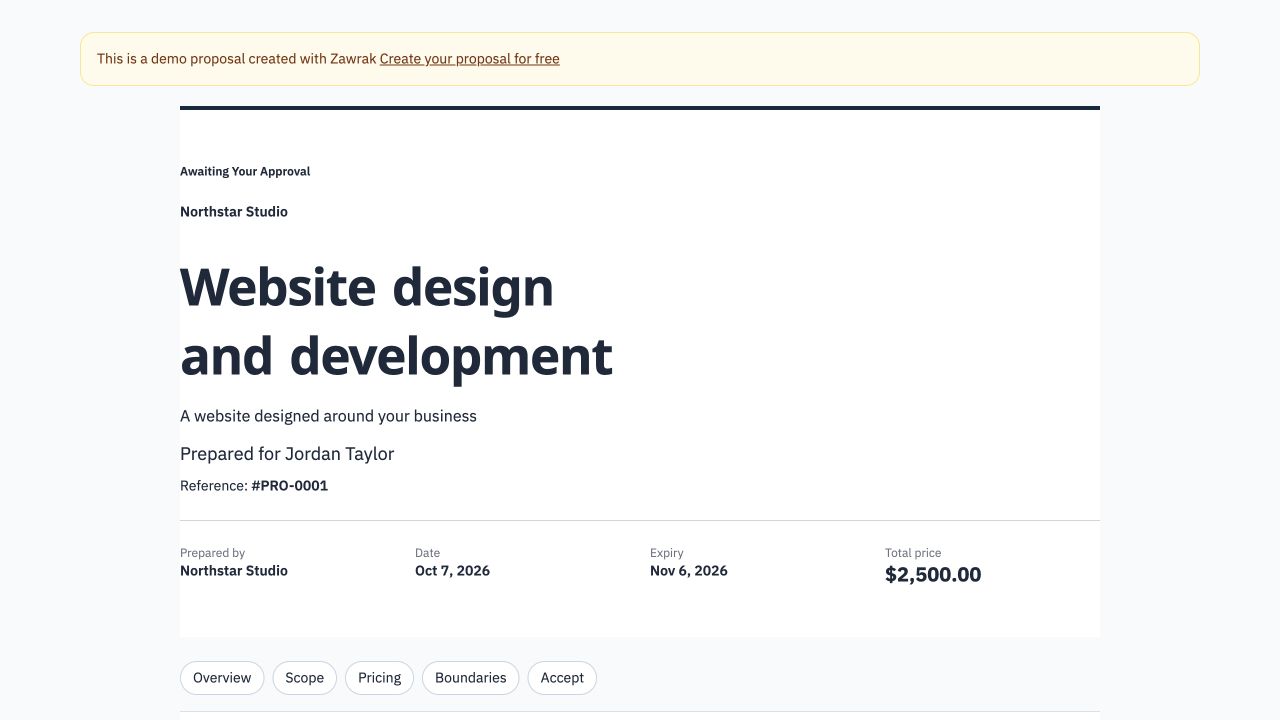Click the 'Awaiting Your Approval' status text
1280x720 pixels.
coord(245,172)
